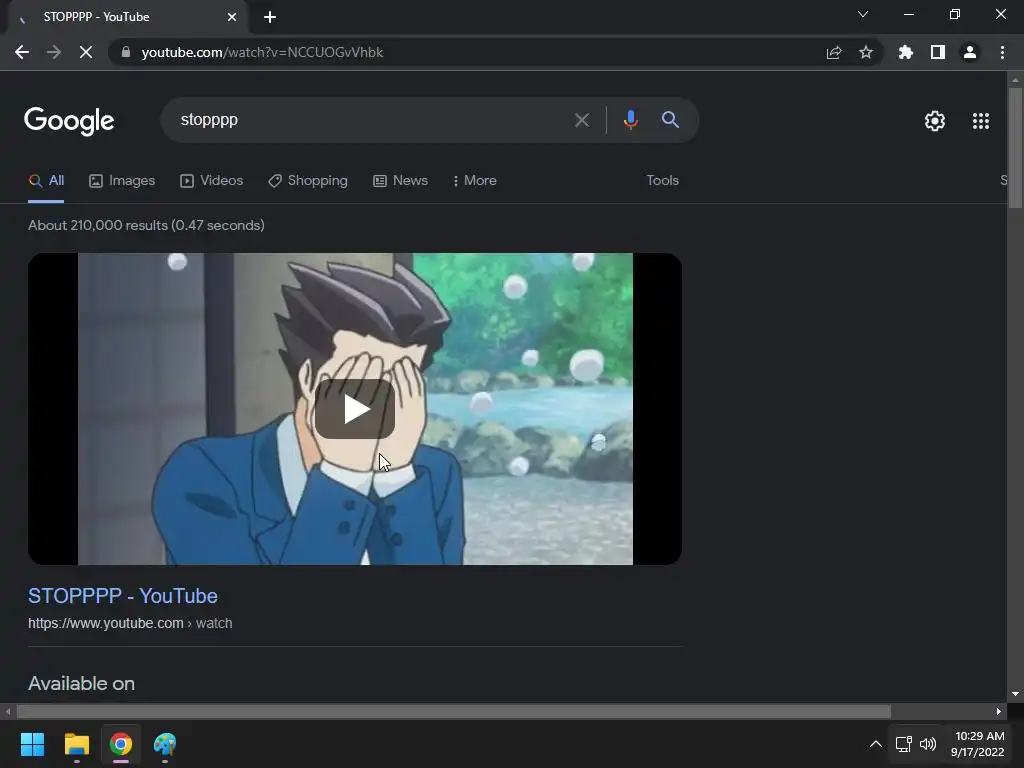This screenshot has width=1024, height=768.
Task: Open File Explorer from taskbar
Action: [76, 744]
